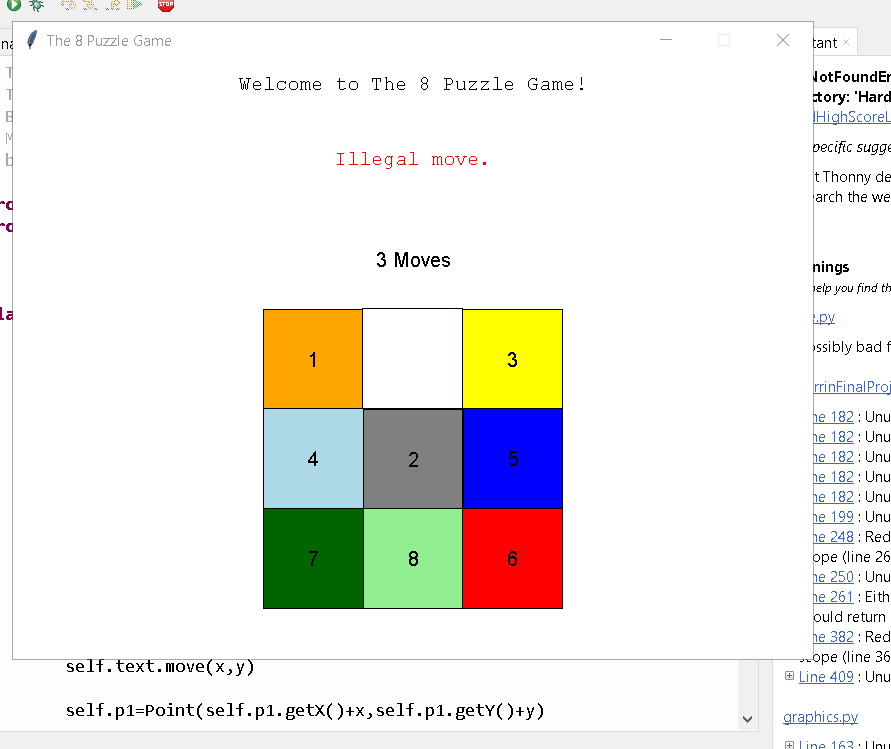Click the orange tile numbered 1

pyautogui.click(x=312, y=358)
